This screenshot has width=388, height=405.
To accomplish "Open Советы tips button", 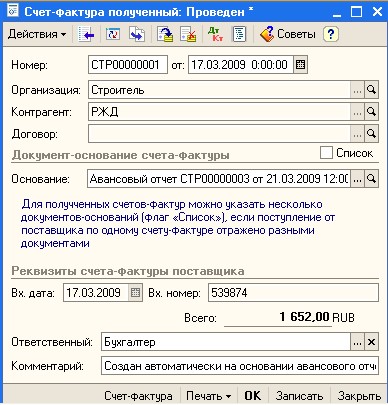I will pyautogui.click(x=287, y=34).
